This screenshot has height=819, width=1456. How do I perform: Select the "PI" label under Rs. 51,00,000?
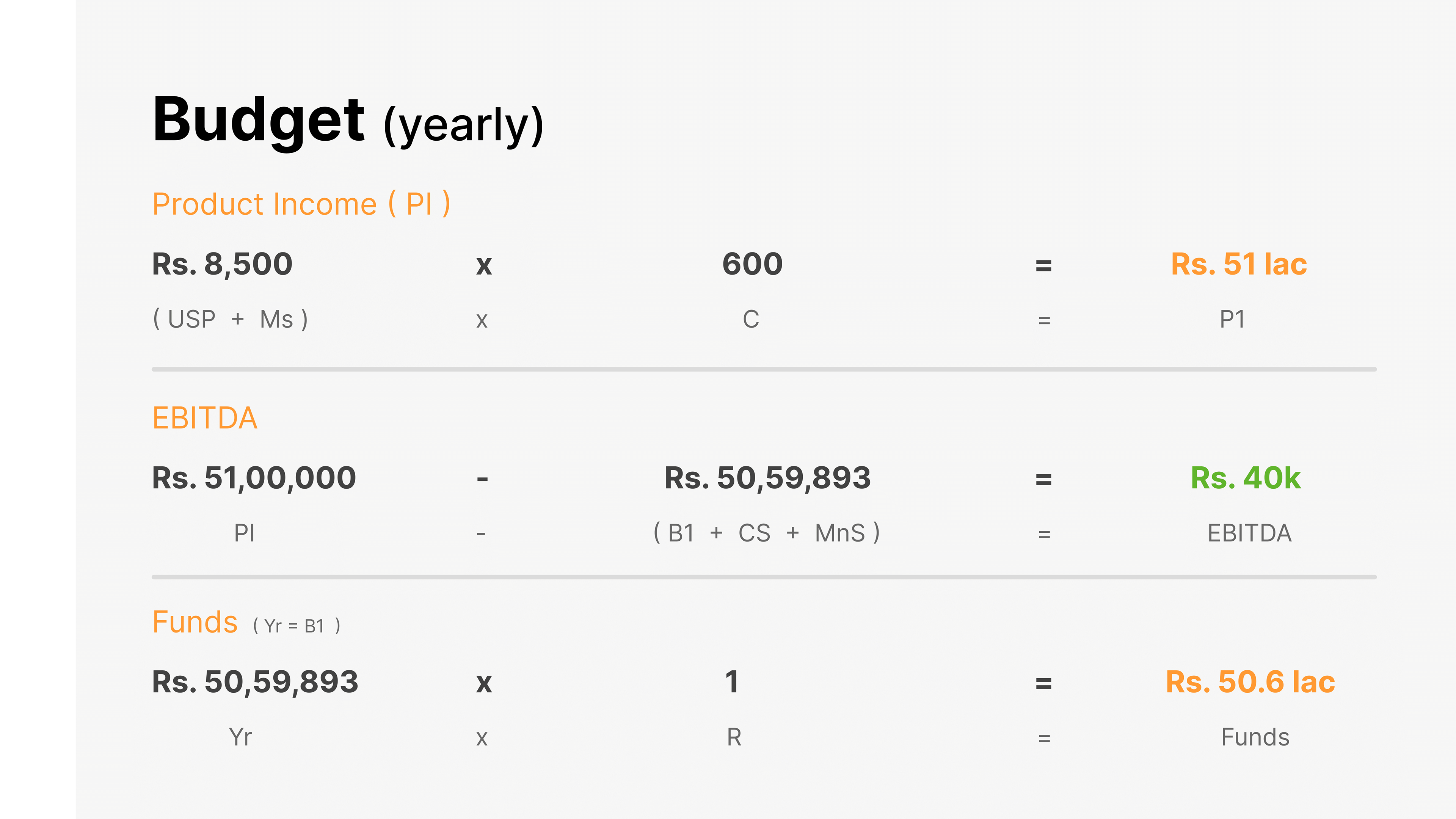(244, 533)
